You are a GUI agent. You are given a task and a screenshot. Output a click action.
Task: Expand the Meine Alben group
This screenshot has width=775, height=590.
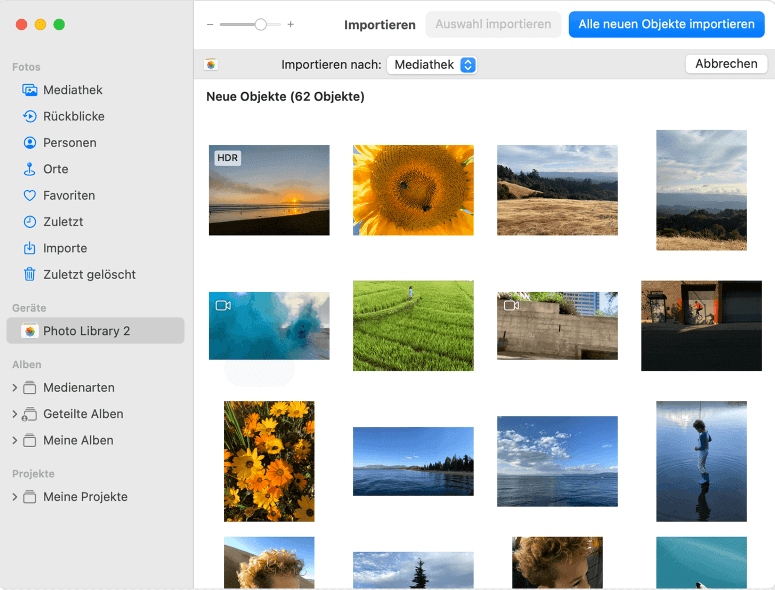pos(14,441)
